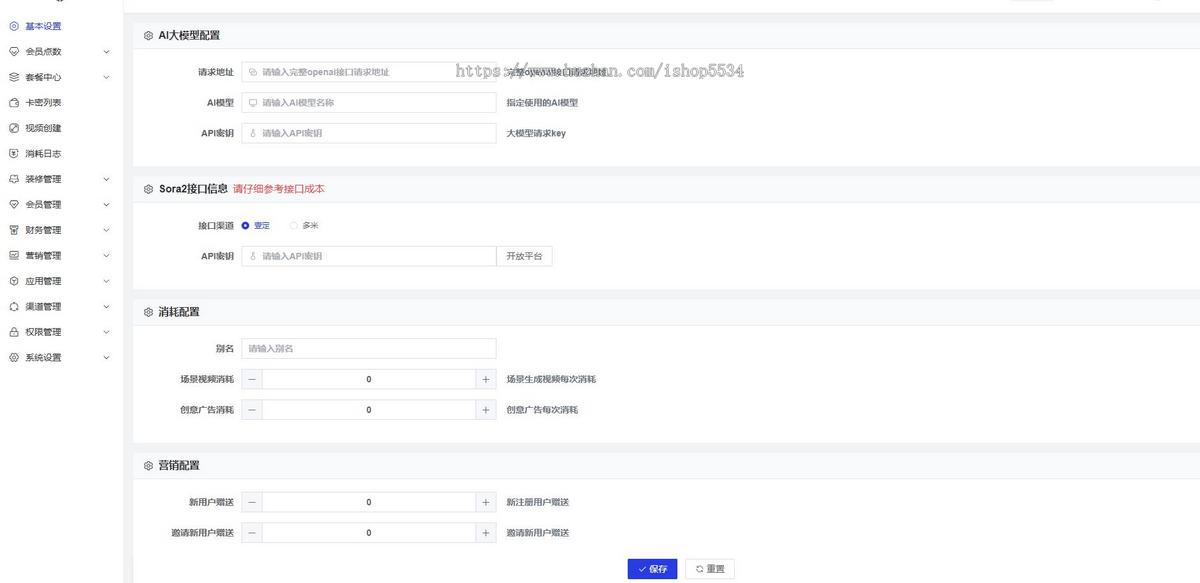This screenshot has height=583, width=1200.
Task: Click the AI大模型配置 section gear icon
Action: tap(149, 35)
